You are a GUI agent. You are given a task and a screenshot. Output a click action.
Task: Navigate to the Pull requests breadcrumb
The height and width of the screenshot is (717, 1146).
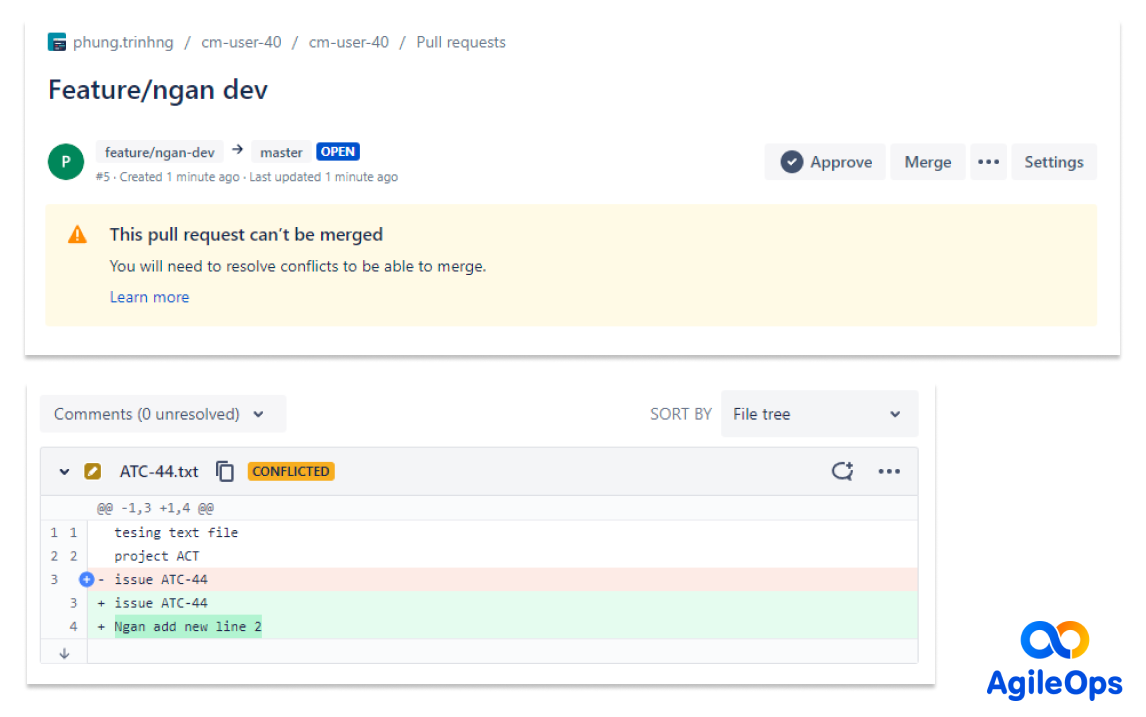[x=461, y=42]
